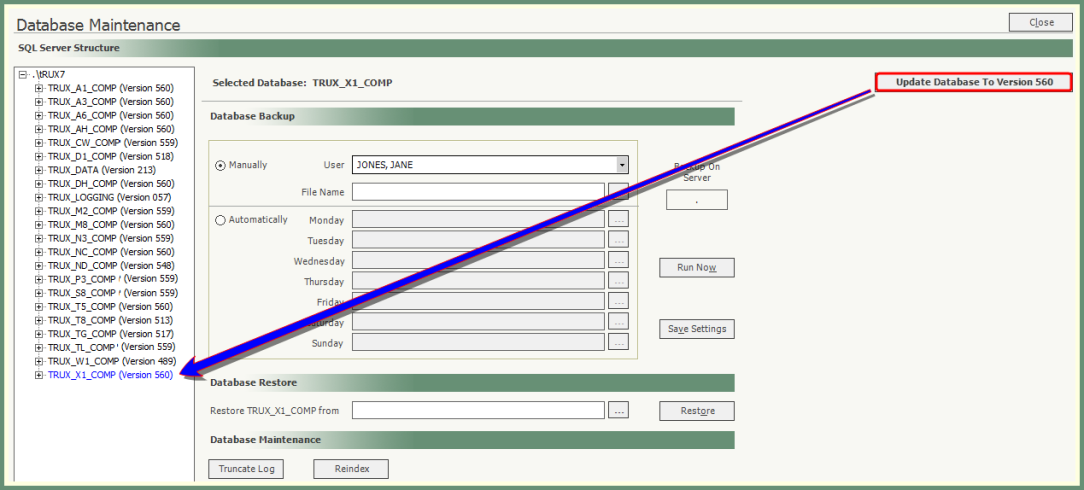Click the Reindex button
The image size is (1084, 490).
click(x=350, y=469)
